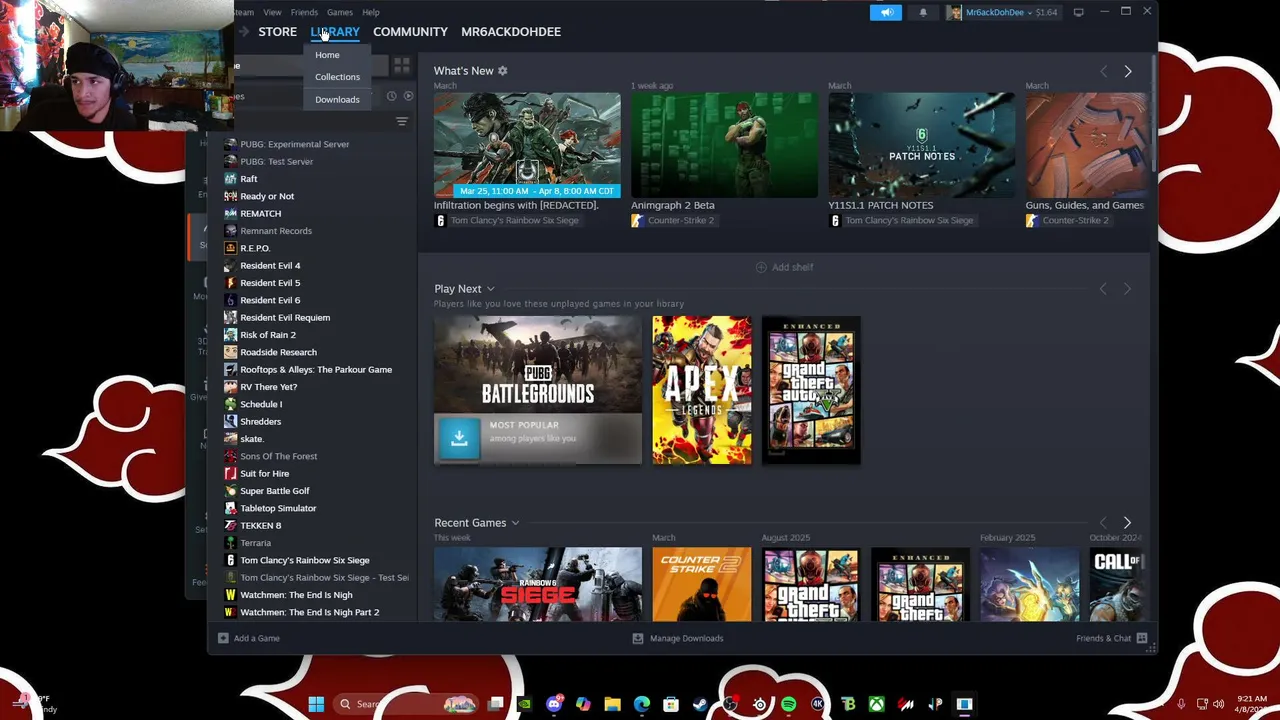Open Windows Start menu
The width and height of the screenshot is (1280, 720).
coord(316,704)
